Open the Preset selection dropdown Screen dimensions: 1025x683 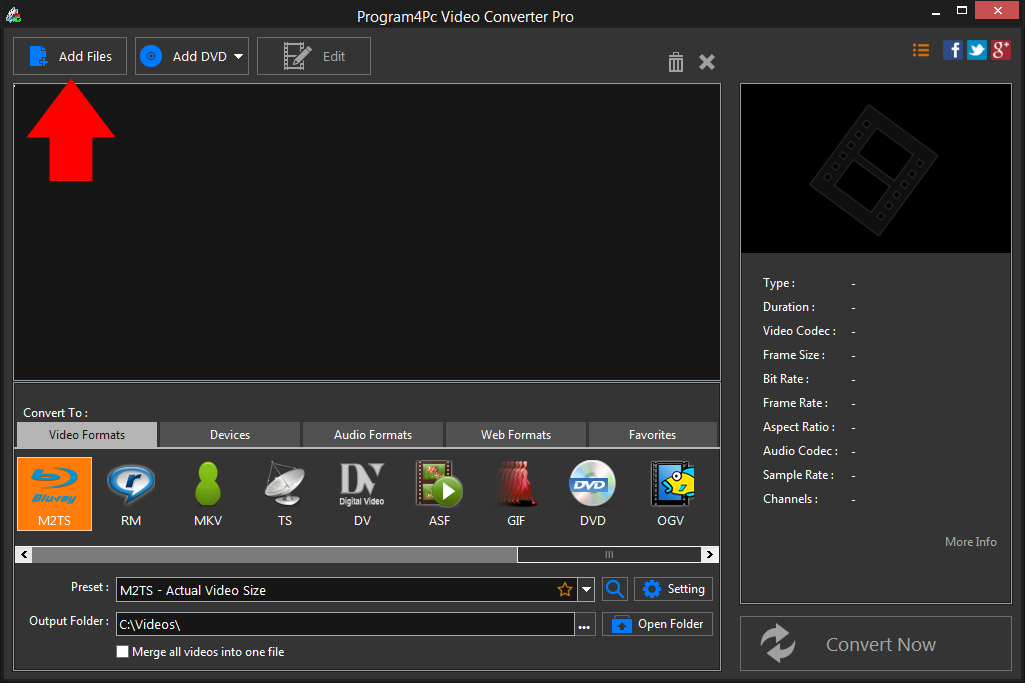tap(587, 589)
